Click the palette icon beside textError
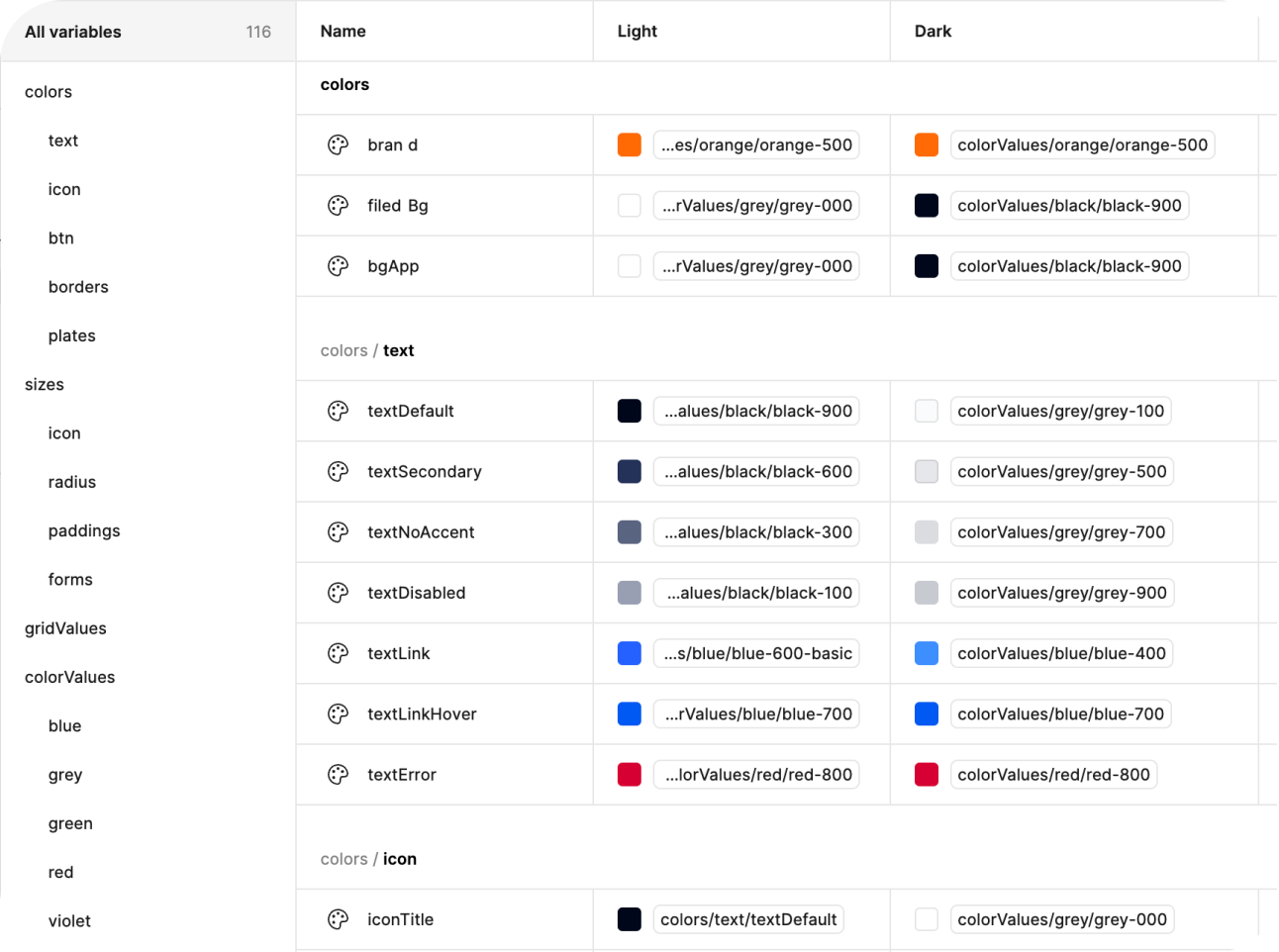This screenshot has width=1279, height=952. [338, 775]
